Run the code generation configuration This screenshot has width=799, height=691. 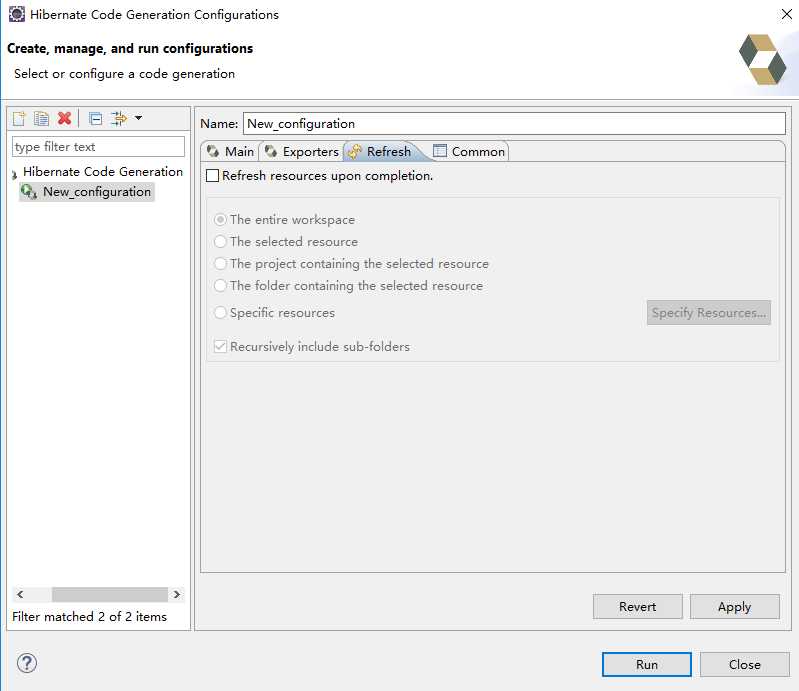(647, 665)
